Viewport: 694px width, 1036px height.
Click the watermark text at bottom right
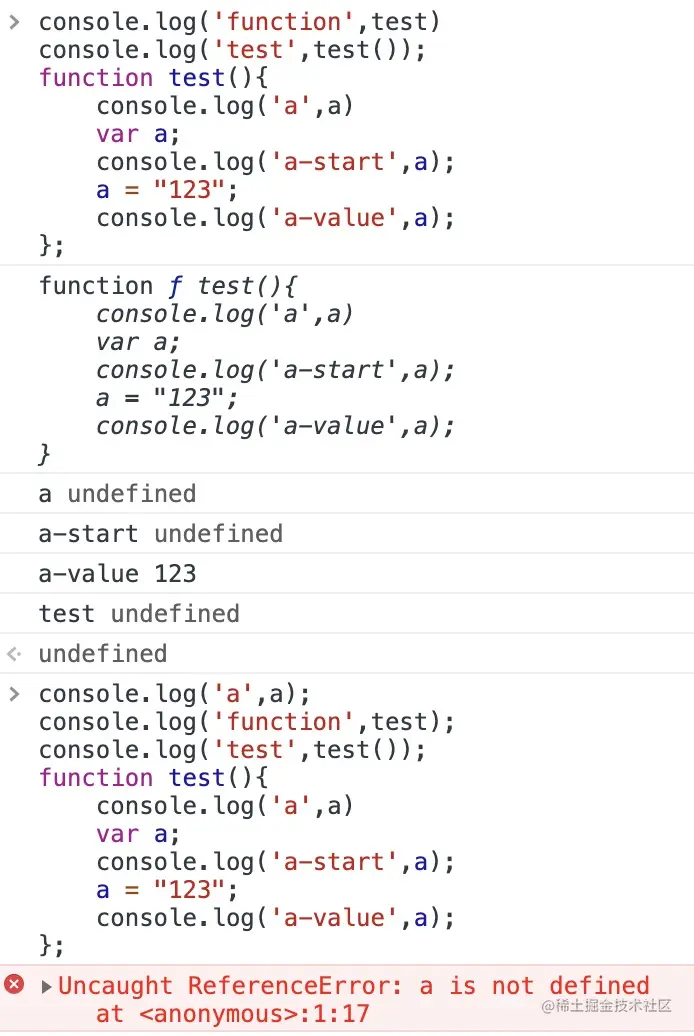606,1006
